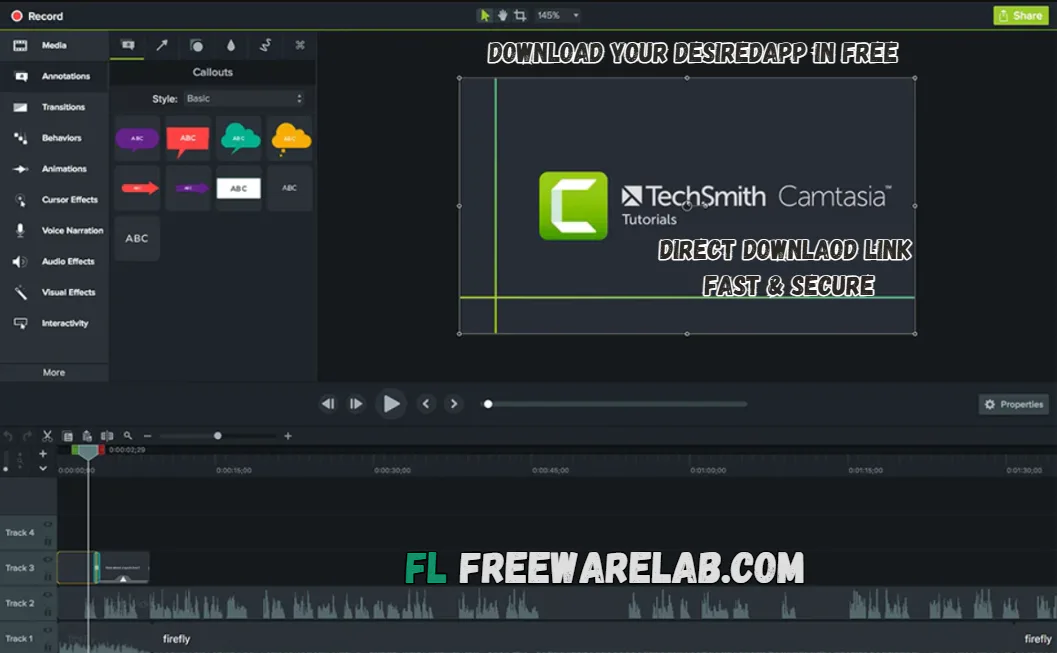The height and width of the screenshot is (653, 1057).
Task: Click the green Share button
Action: (x=1020, y=15)
